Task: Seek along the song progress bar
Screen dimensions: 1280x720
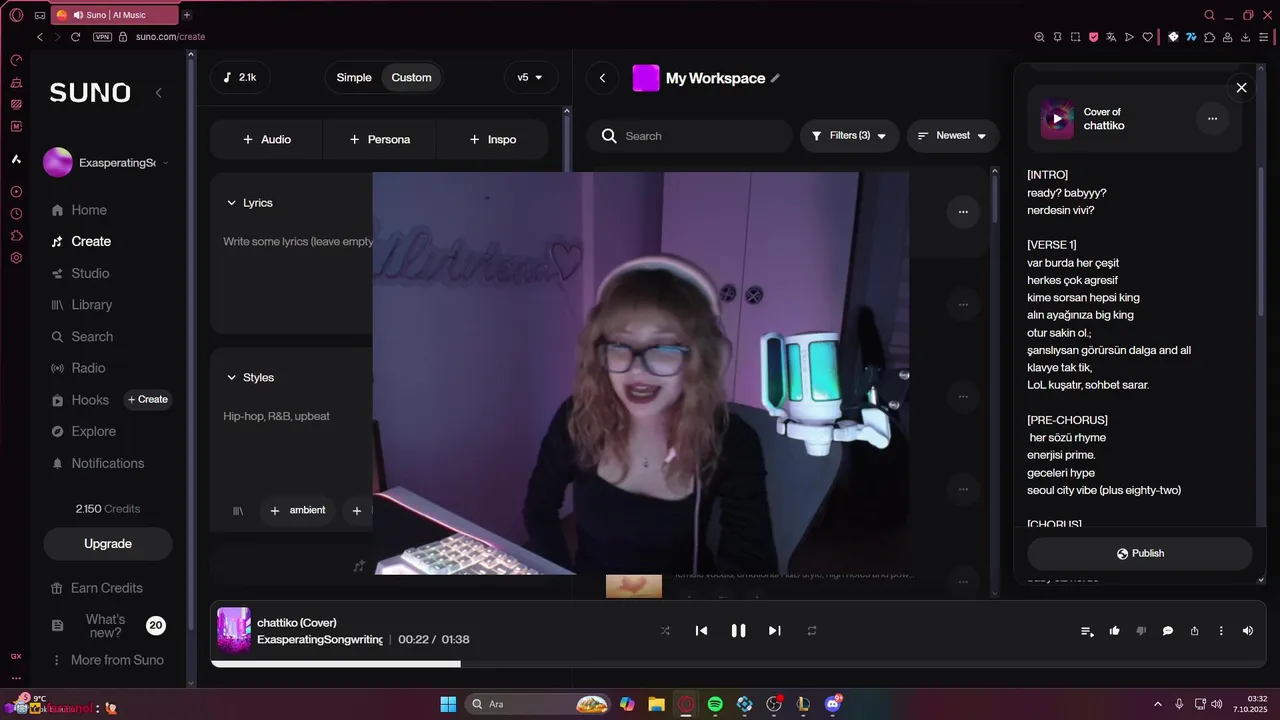Action: [738, 663]
